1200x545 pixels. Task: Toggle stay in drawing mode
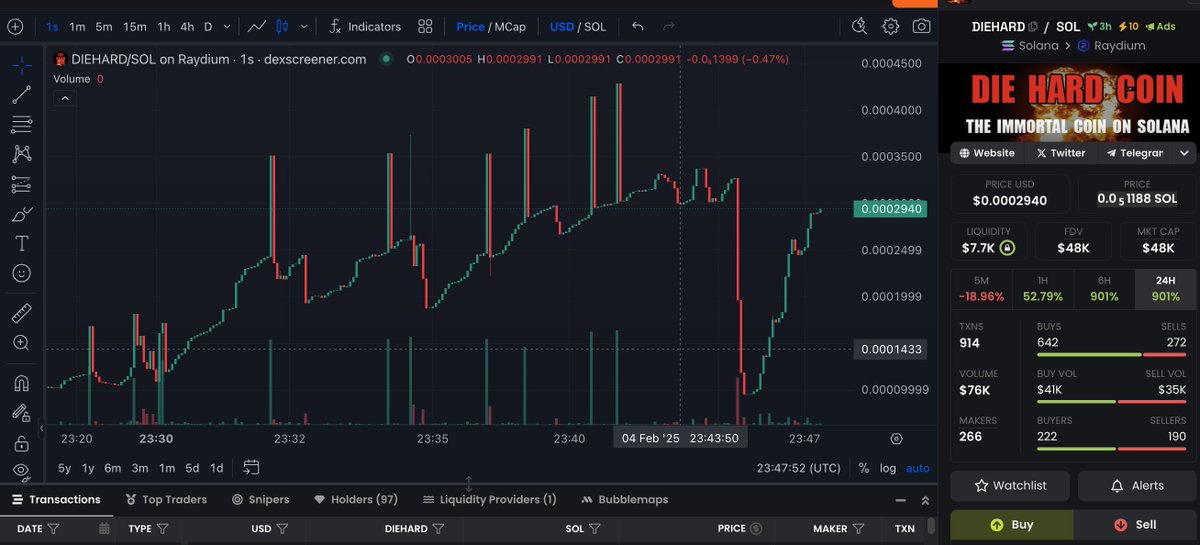pyautogui.click(x=21, y=413)
